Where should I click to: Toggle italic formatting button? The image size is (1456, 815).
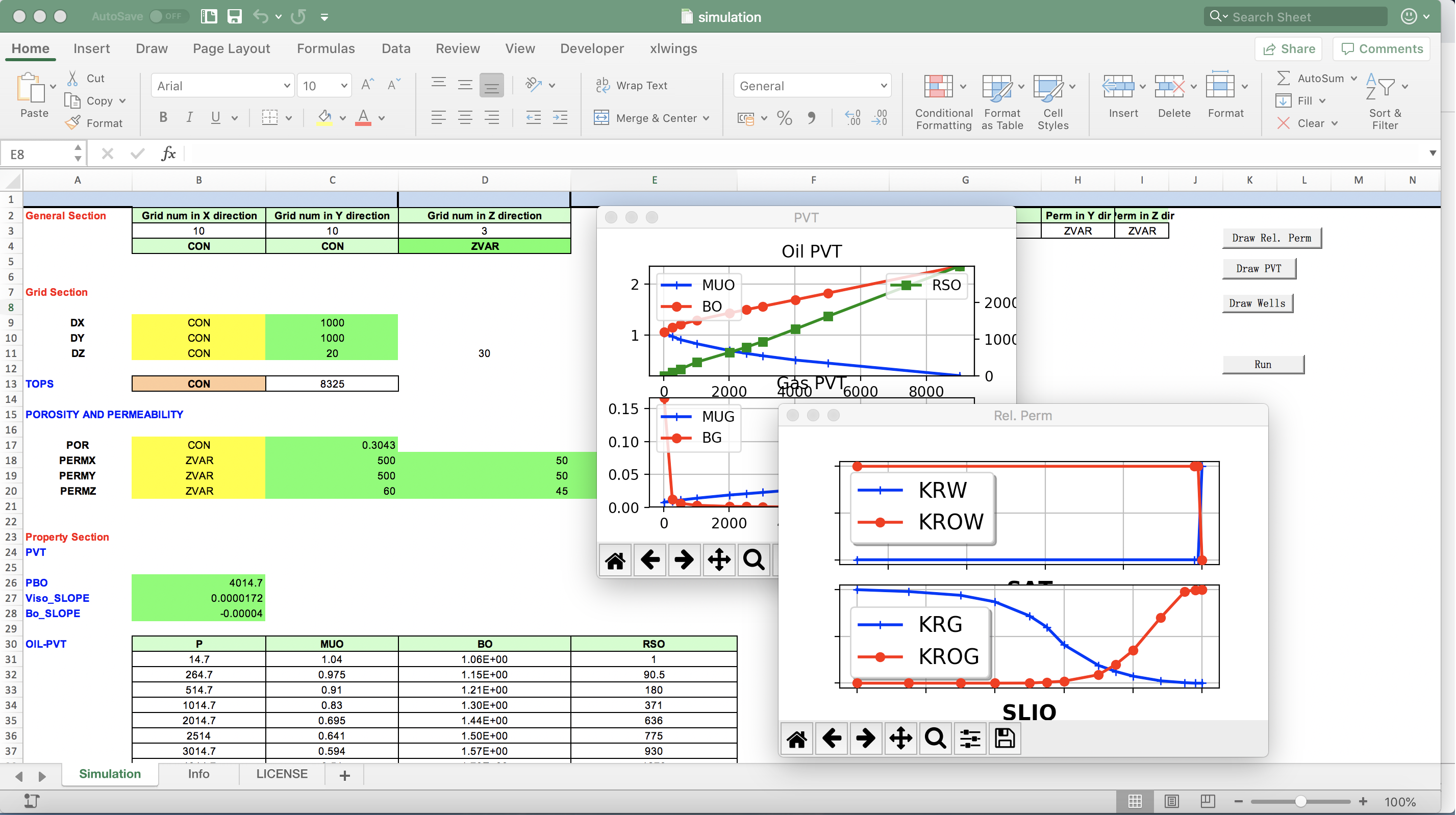[x=189, y=117]
